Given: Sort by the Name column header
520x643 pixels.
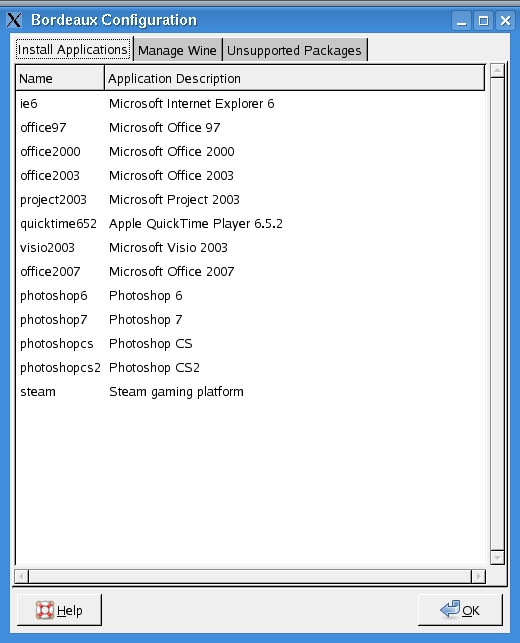Looking at the screenshot, I should click(x=60, y=78).
